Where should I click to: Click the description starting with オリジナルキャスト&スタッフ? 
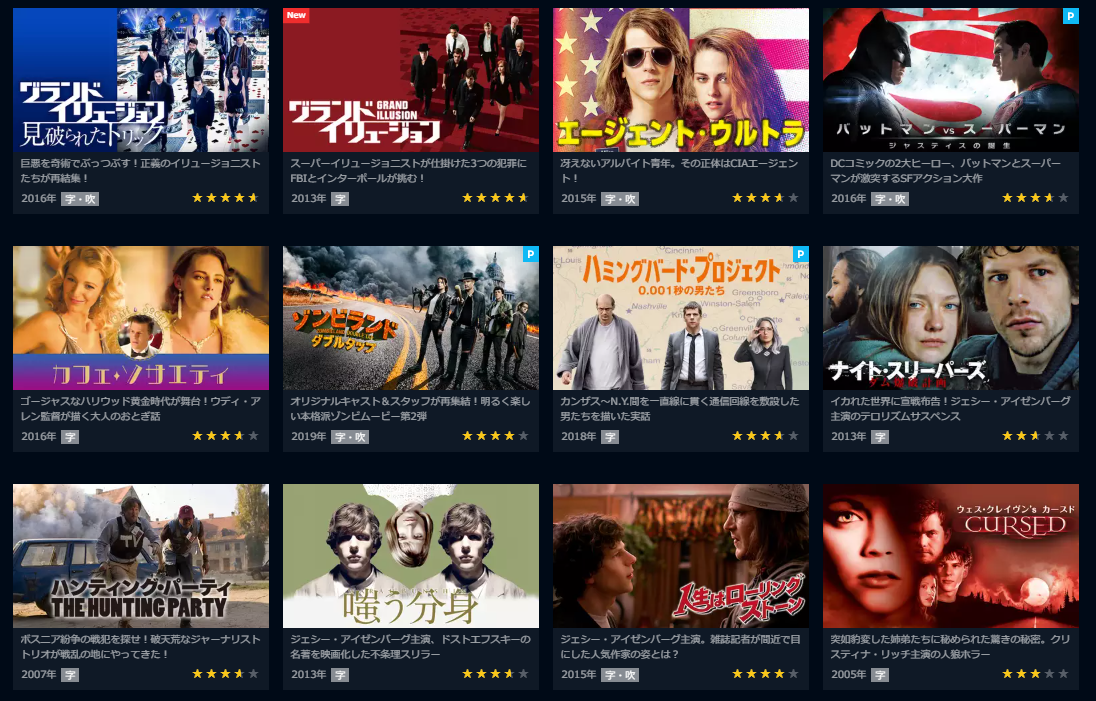410,408
